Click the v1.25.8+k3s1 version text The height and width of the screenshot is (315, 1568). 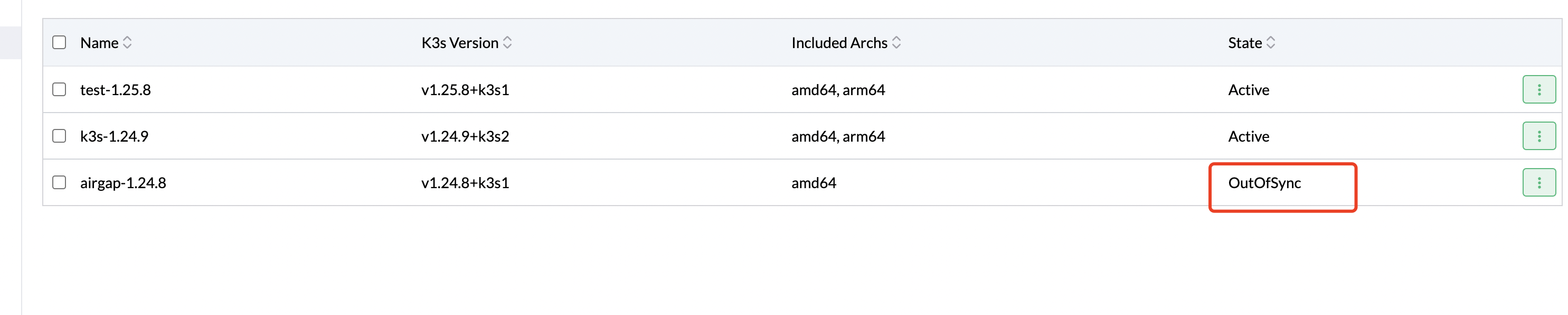click(466, 89)
